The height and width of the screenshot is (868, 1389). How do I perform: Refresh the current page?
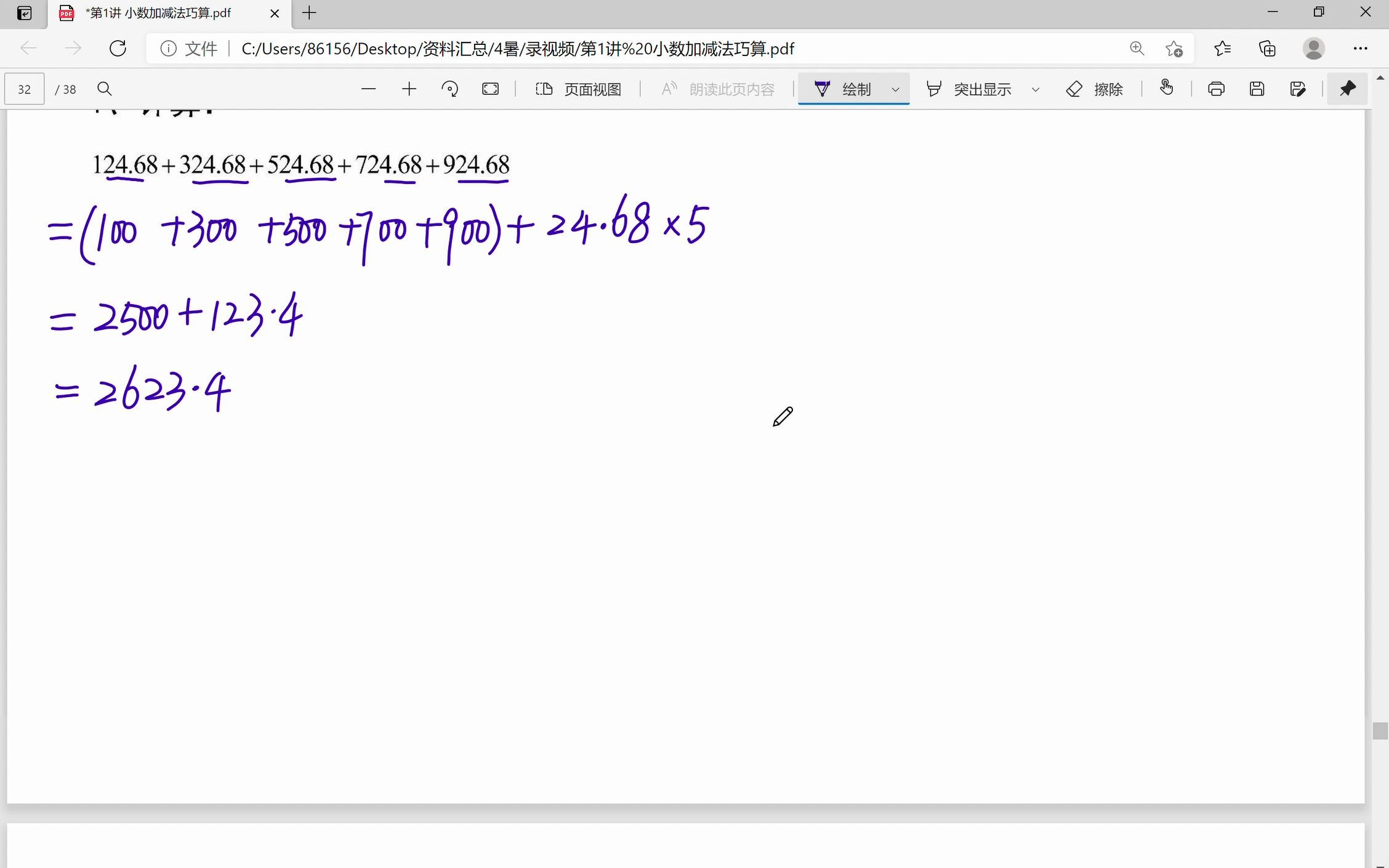118,49
